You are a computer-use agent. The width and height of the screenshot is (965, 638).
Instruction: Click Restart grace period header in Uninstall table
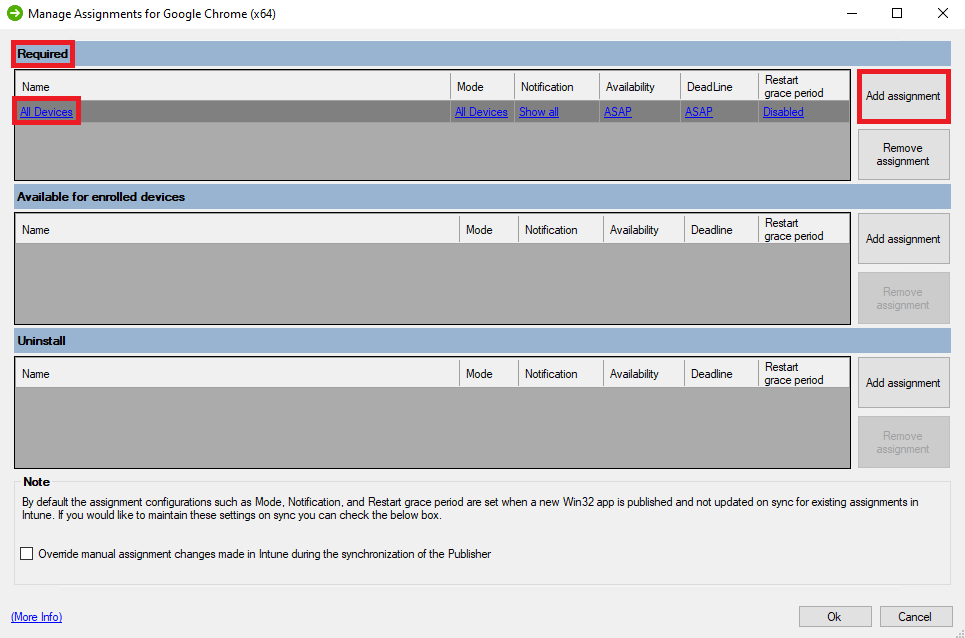[804, 373]
